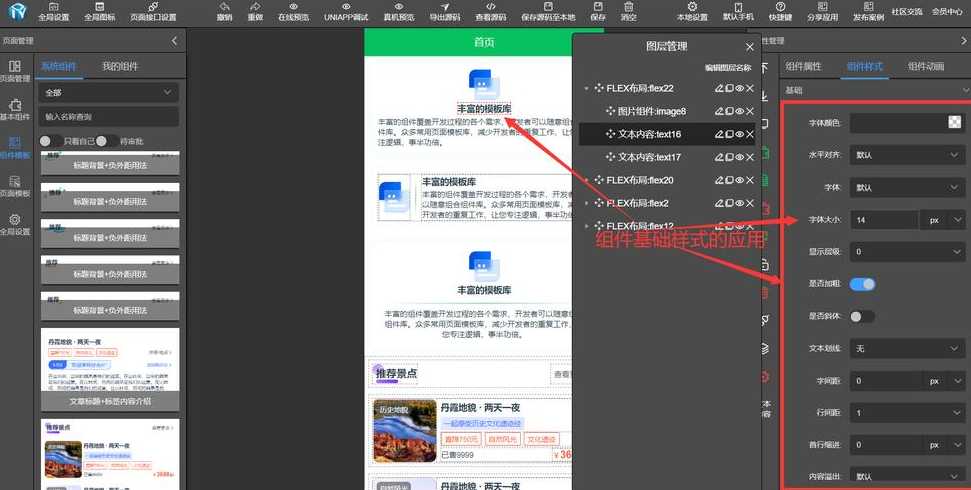Select 页面模板 in the left sidebar

[x=15, y=186]
